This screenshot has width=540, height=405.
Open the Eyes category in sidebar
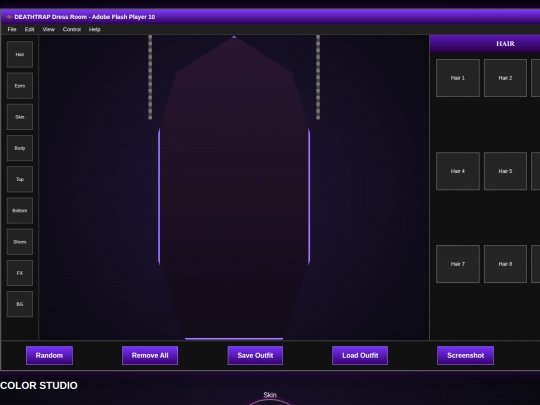[20, 86]
